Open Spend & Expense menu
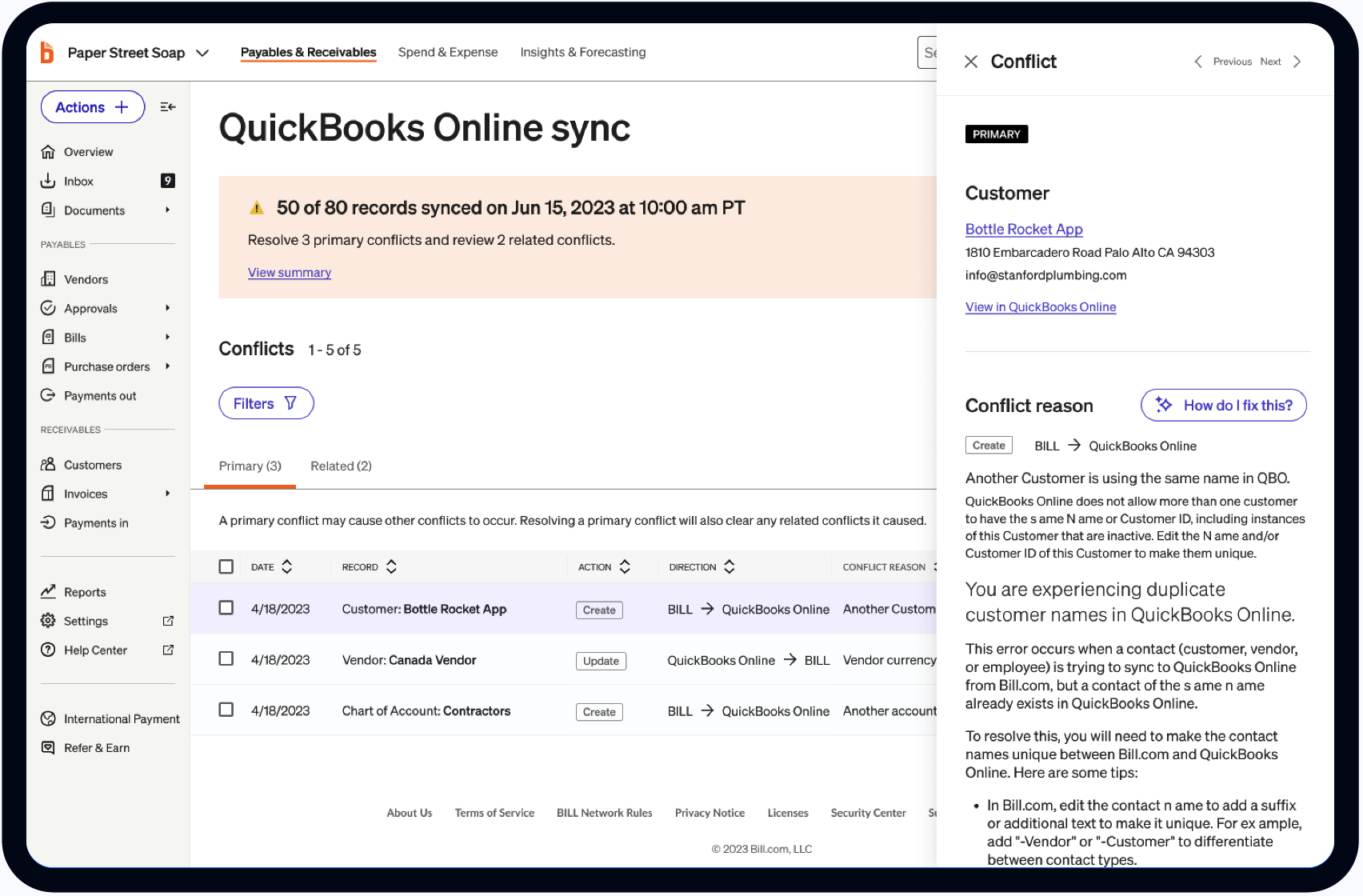 click(x=448, y=52)
